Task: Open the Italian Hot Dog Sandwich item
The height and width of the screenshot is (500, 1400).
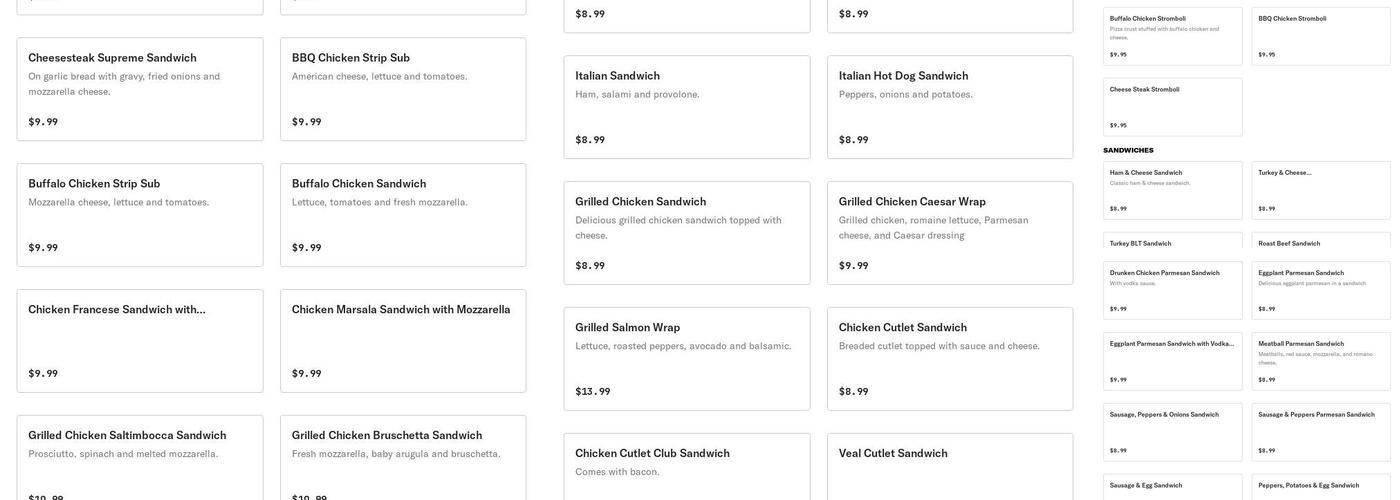Action: [x=950, y=107]
